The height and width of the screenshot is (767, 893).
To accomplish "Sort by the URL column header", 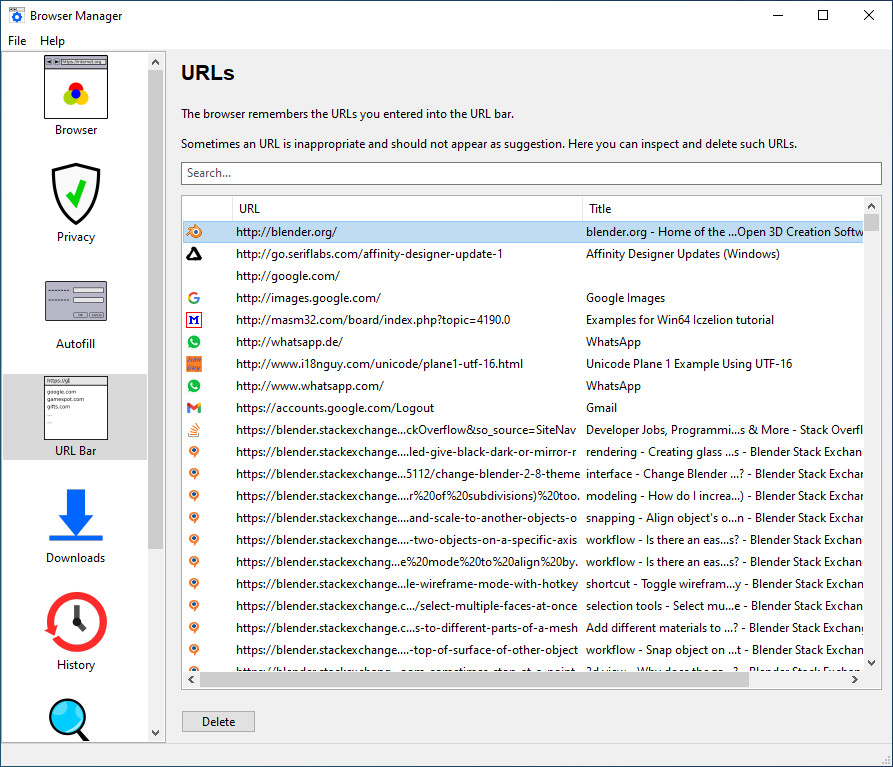I will pyautogui.click(x=407, y=209).
